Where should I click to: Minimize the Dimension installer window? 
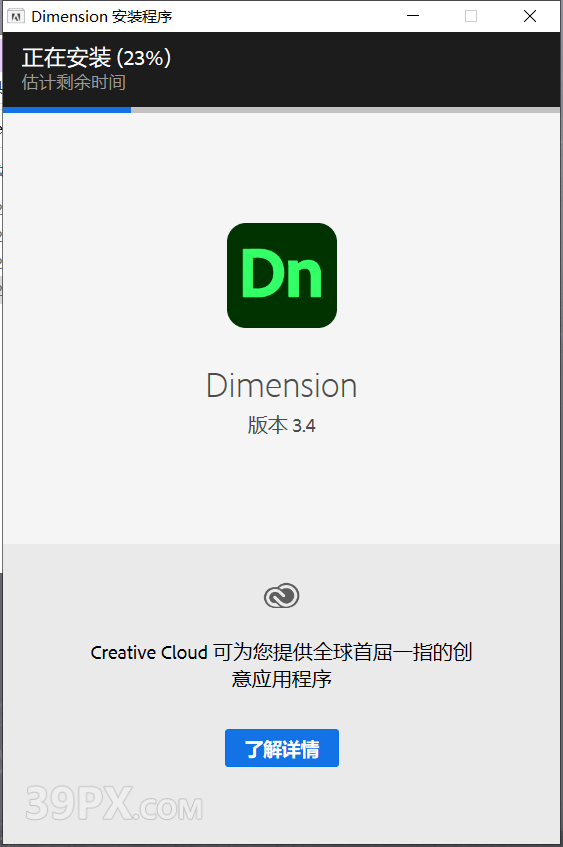click(x=413, y=16)
